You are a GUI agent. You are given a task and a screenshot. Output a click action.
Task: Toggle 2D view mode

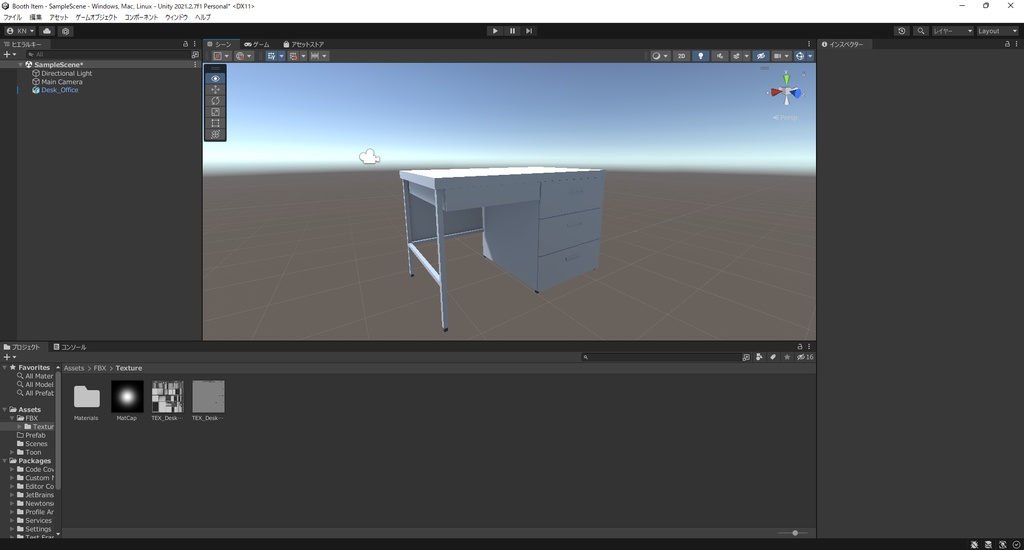coord(681,56)
